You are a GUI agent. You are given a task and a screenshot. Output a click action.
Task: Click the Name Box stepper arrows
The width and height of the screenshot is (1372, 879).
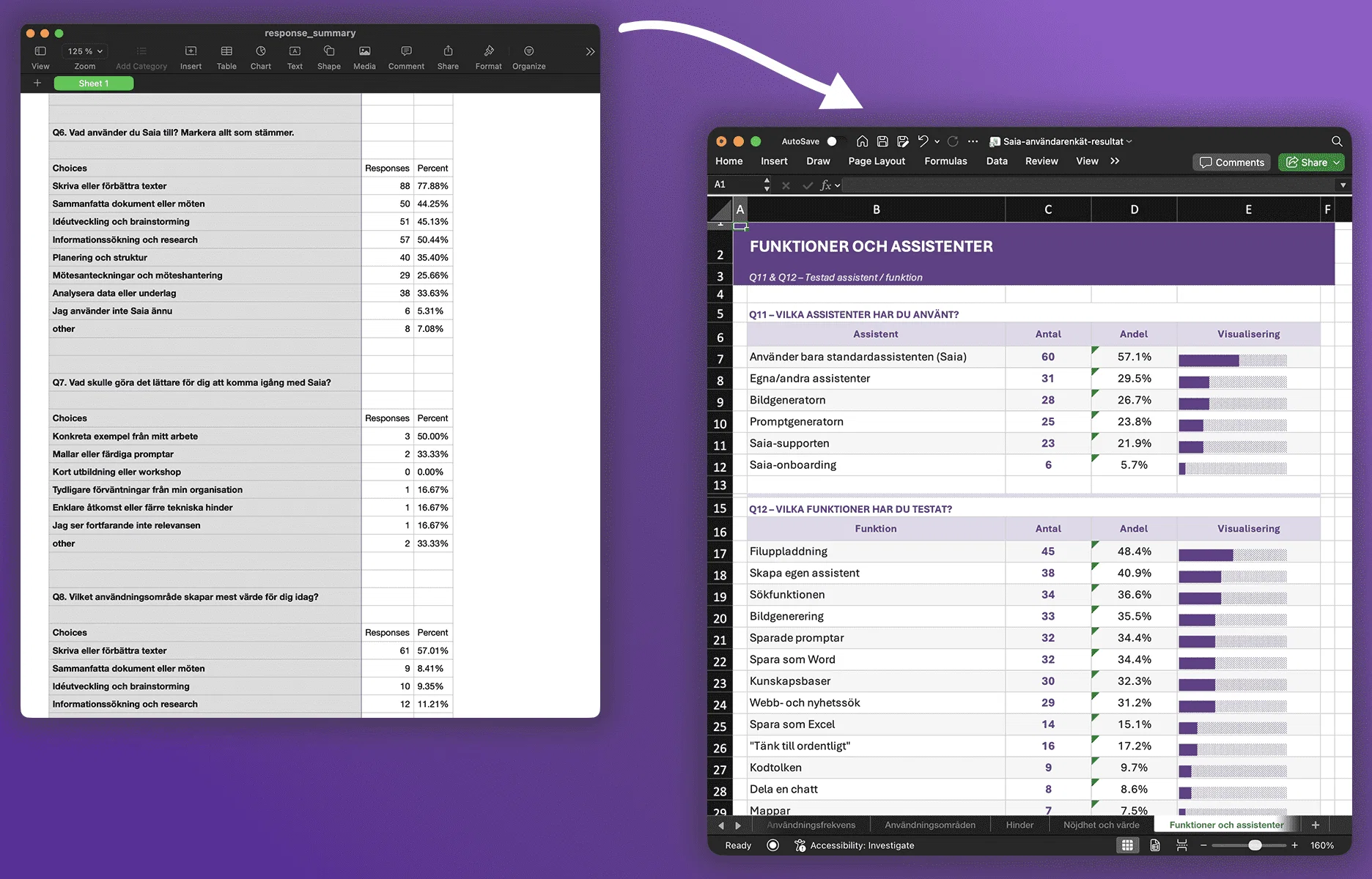coord(767,185)
